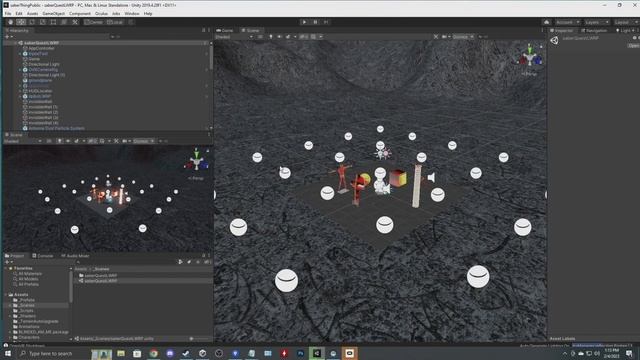Open the cloud services icon

(x=546, y=22)
